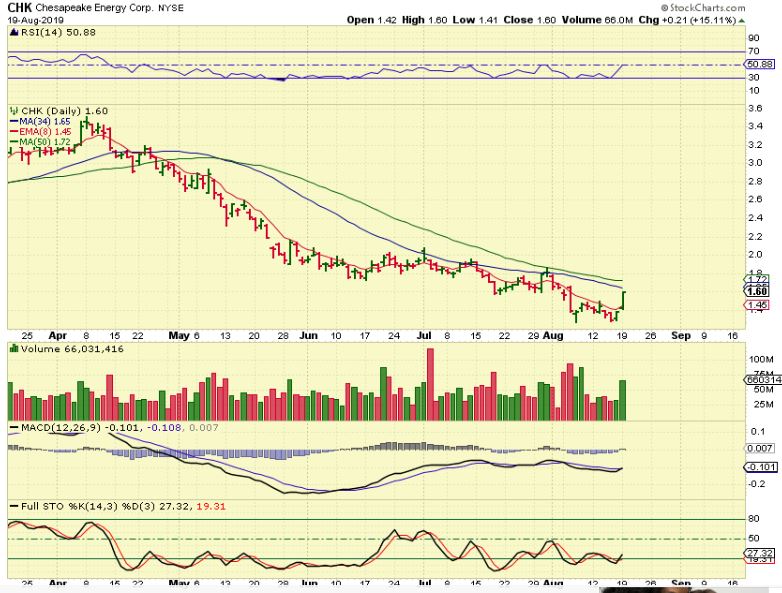Screen dimensions: 782x593
Task: Click the MA(34) 1.65 legend text
Action: (45, 121)
